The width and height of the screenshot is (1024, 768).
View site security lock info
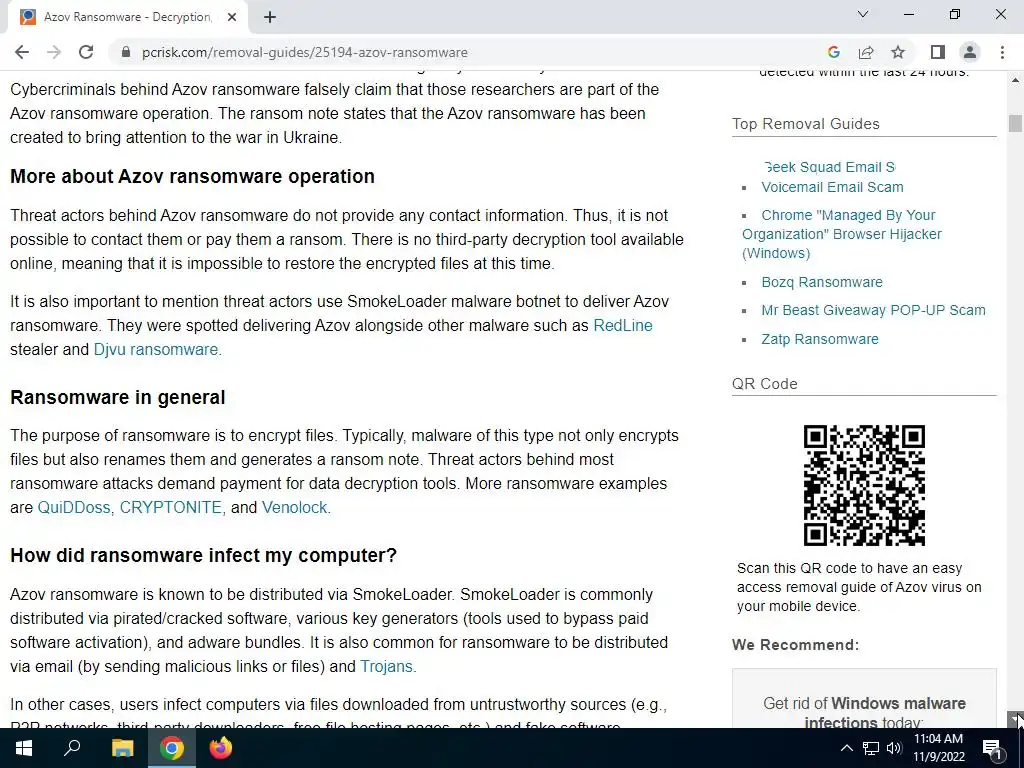point(126,52)
